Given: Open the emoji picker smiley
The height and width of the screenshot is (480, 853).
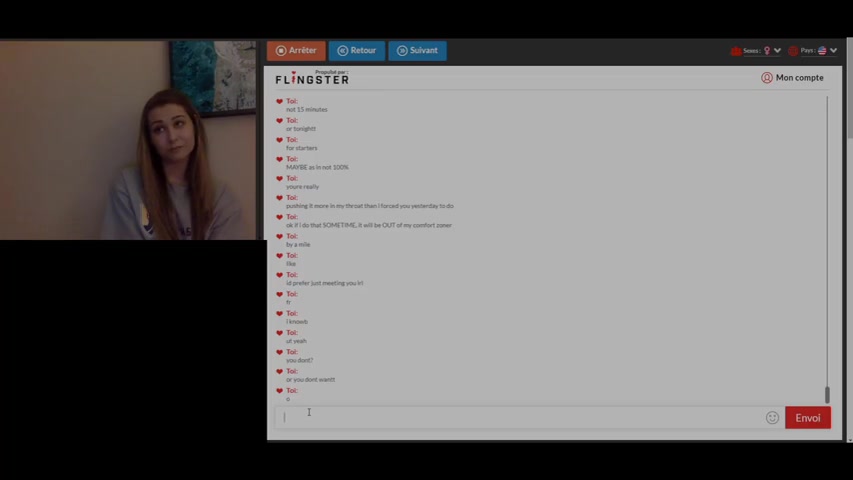Looking at the screenshot, I should click(772, 418).
